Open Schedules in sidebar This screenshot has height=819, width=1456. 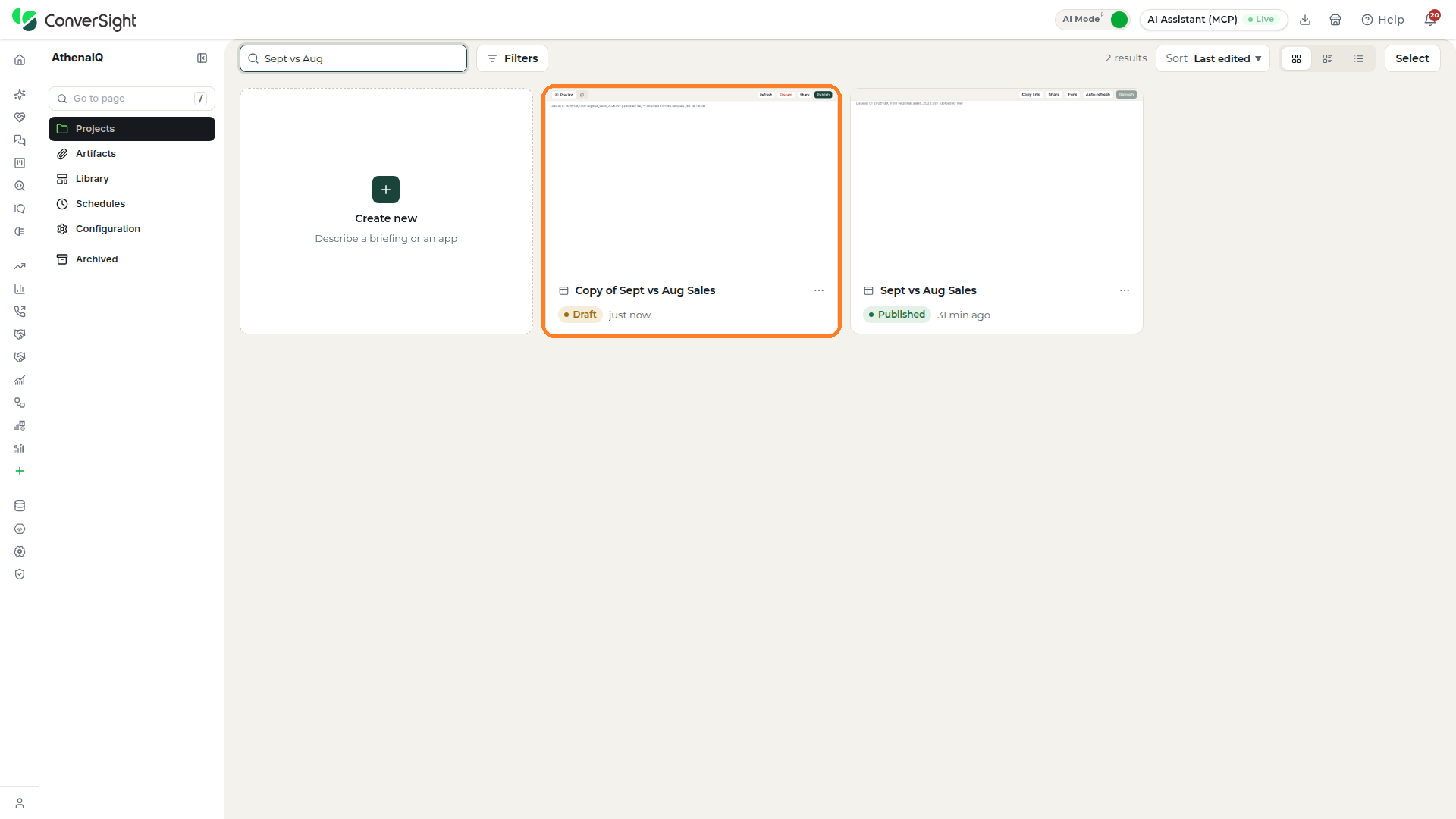tap(132, 204)
